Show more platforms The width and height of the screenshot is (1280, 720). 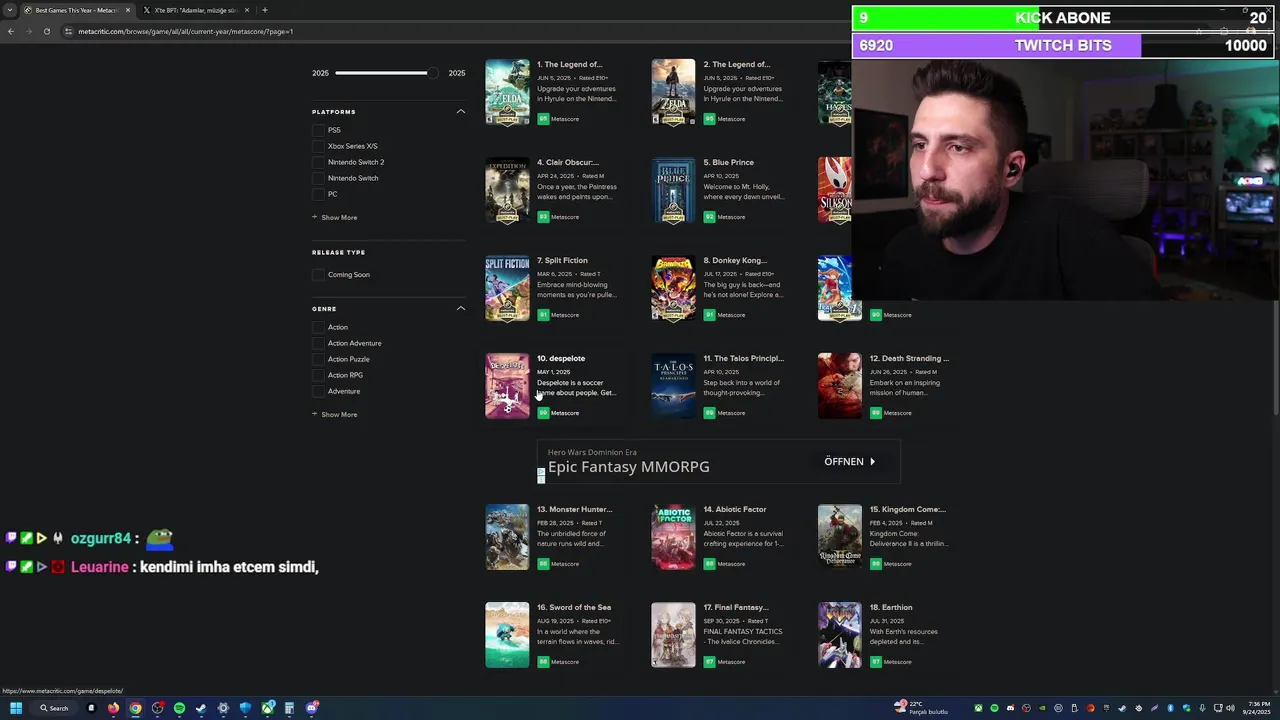pyautogui.click(x=334, y=217)
